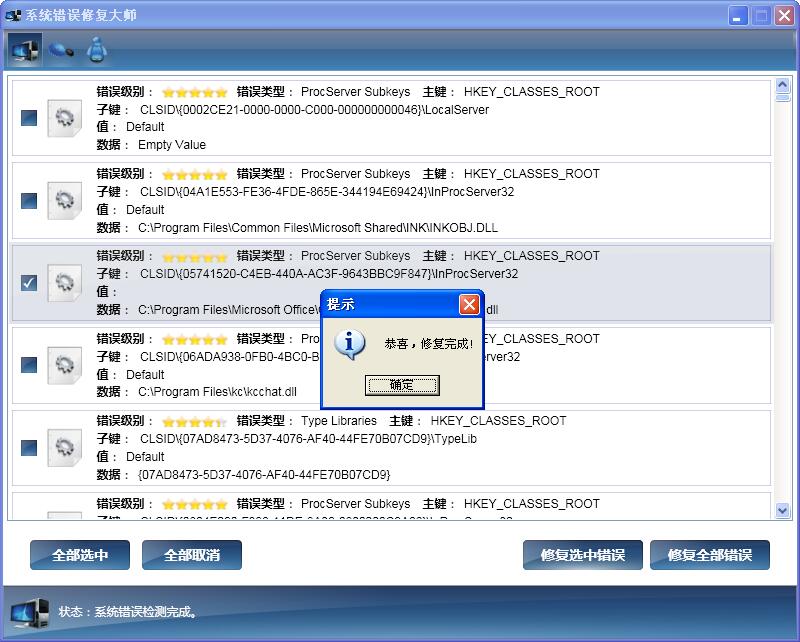Open the mouse device toolbar icon

[x=61, y=50]
